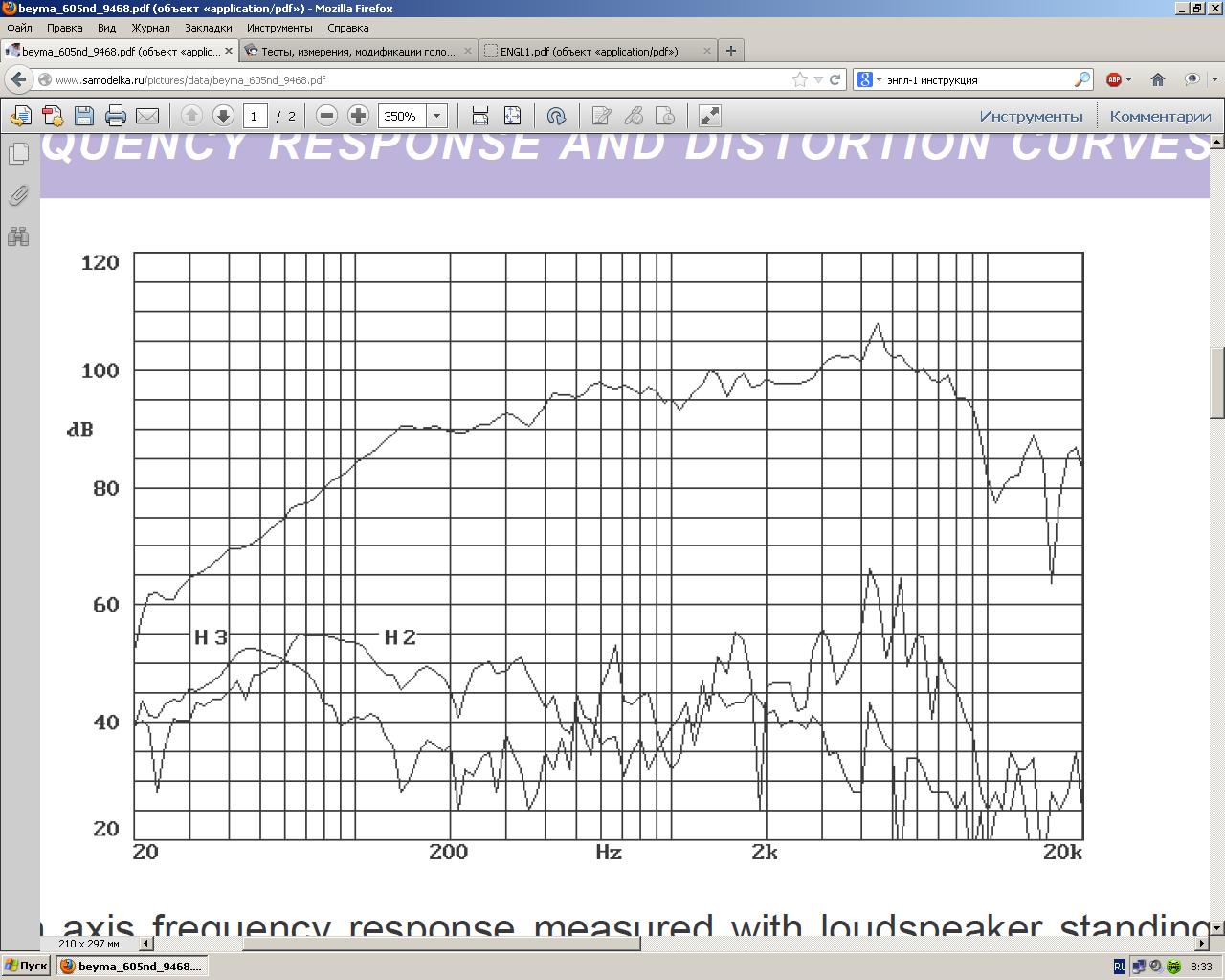Close the Тесты, измерения tab
1225x980 pixels.
click(x=469, y=51)
